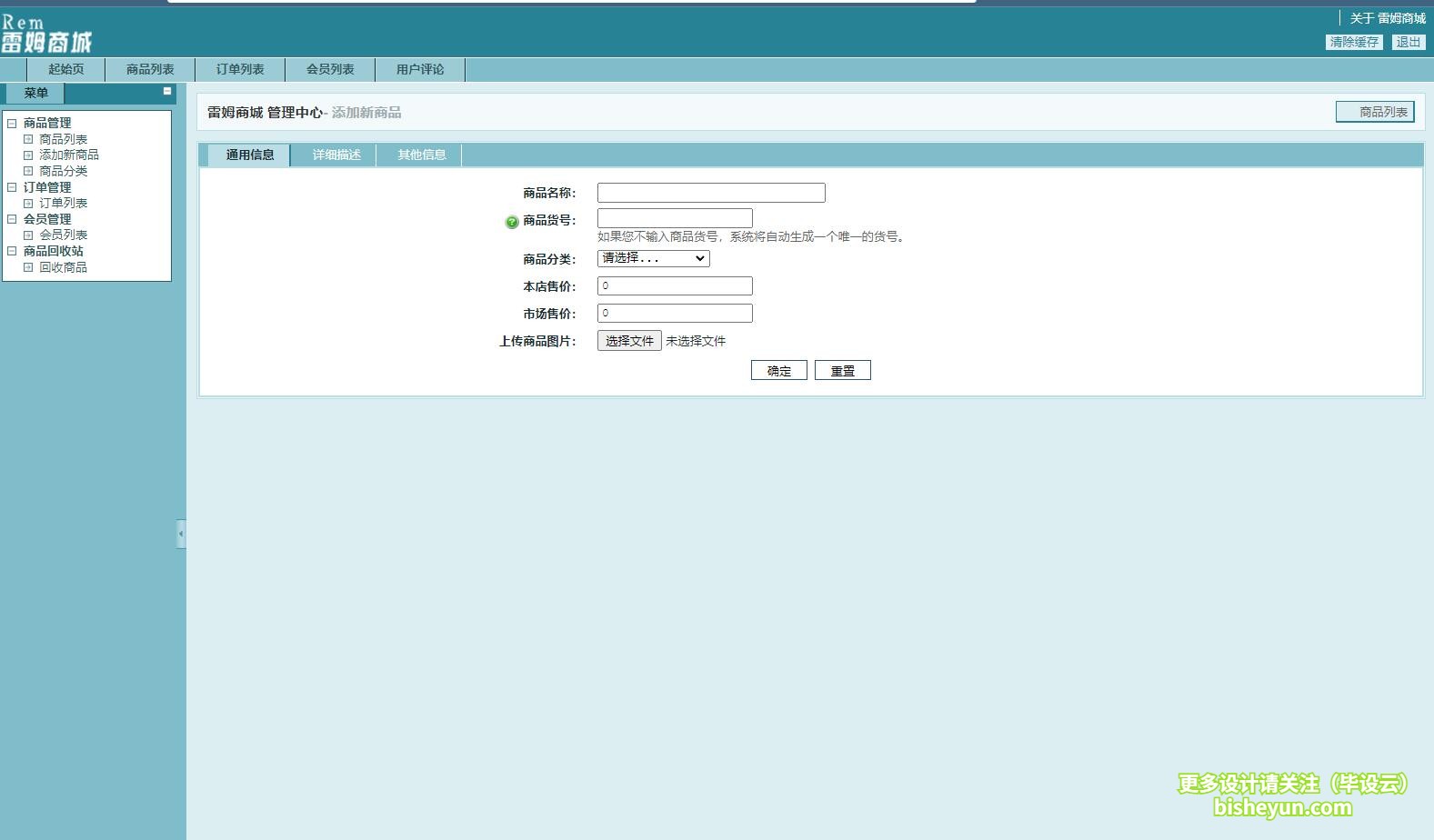
Task: Click the plus icon next to 商品分类 in the tree
Action: (28, 171)
